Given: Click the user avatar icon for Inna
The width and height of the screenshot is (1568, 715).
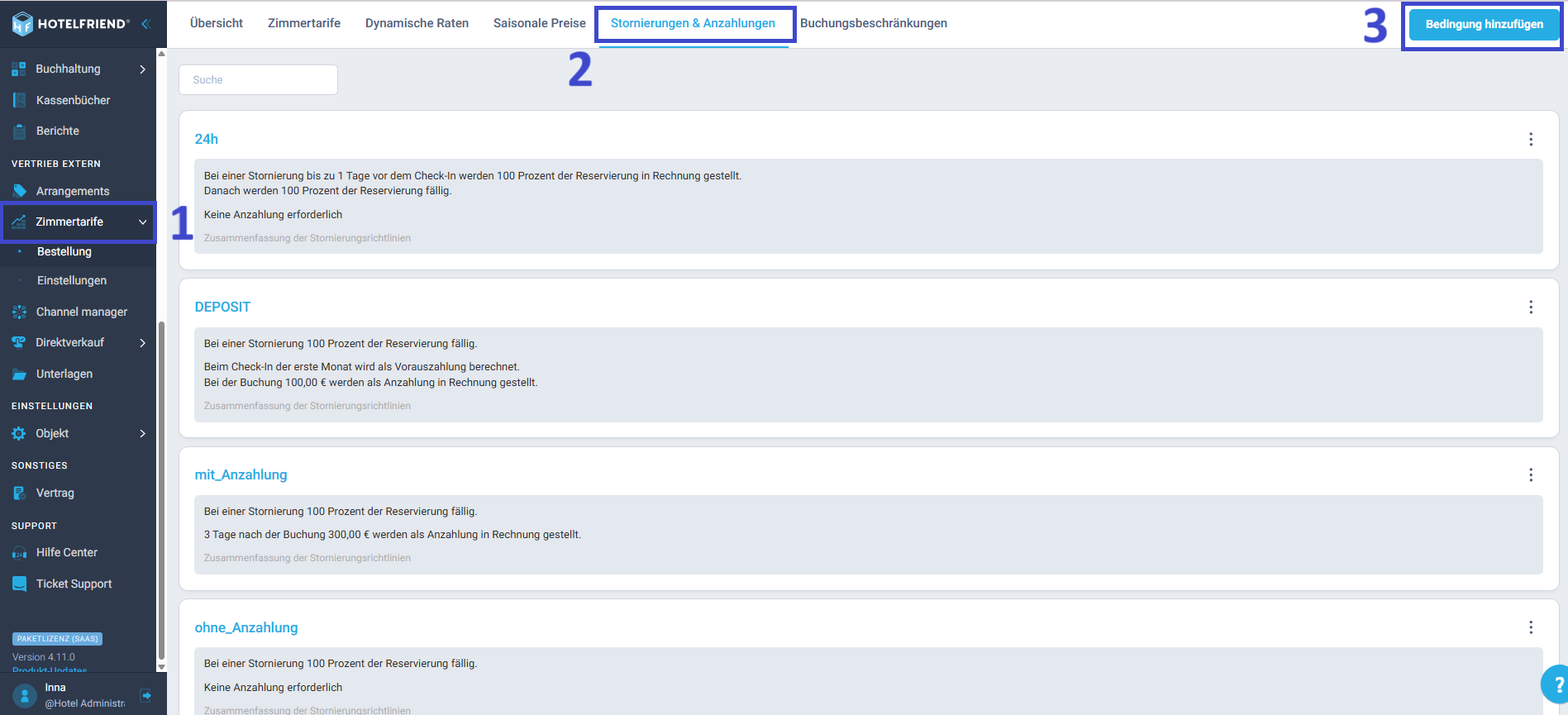Looking at the screenshot, I should coord(25,695).
